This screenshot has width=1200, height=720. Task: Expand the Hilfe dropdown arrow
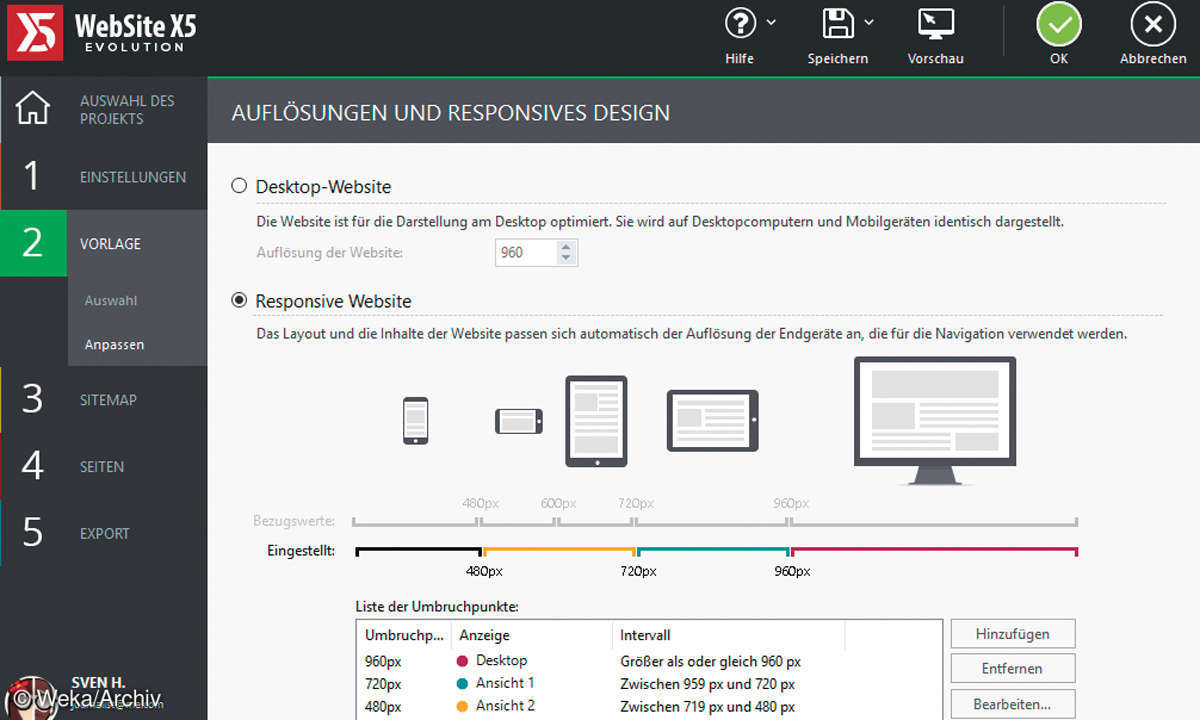[771, 22]
